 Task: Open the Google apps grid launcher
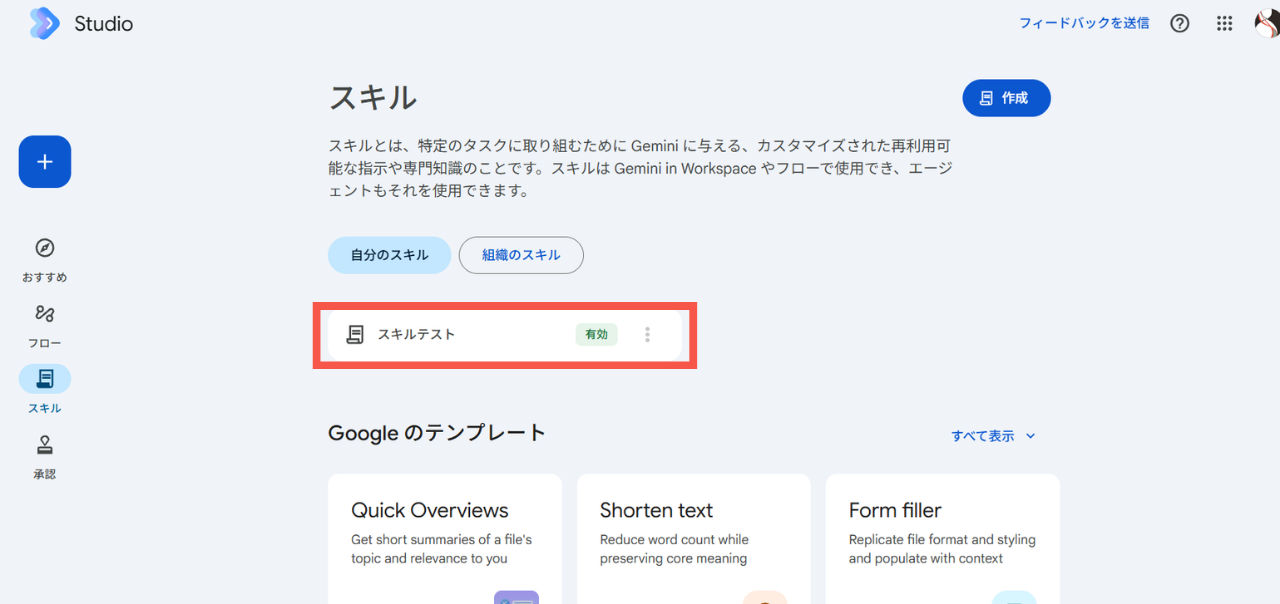click(x=1224, y=23)
